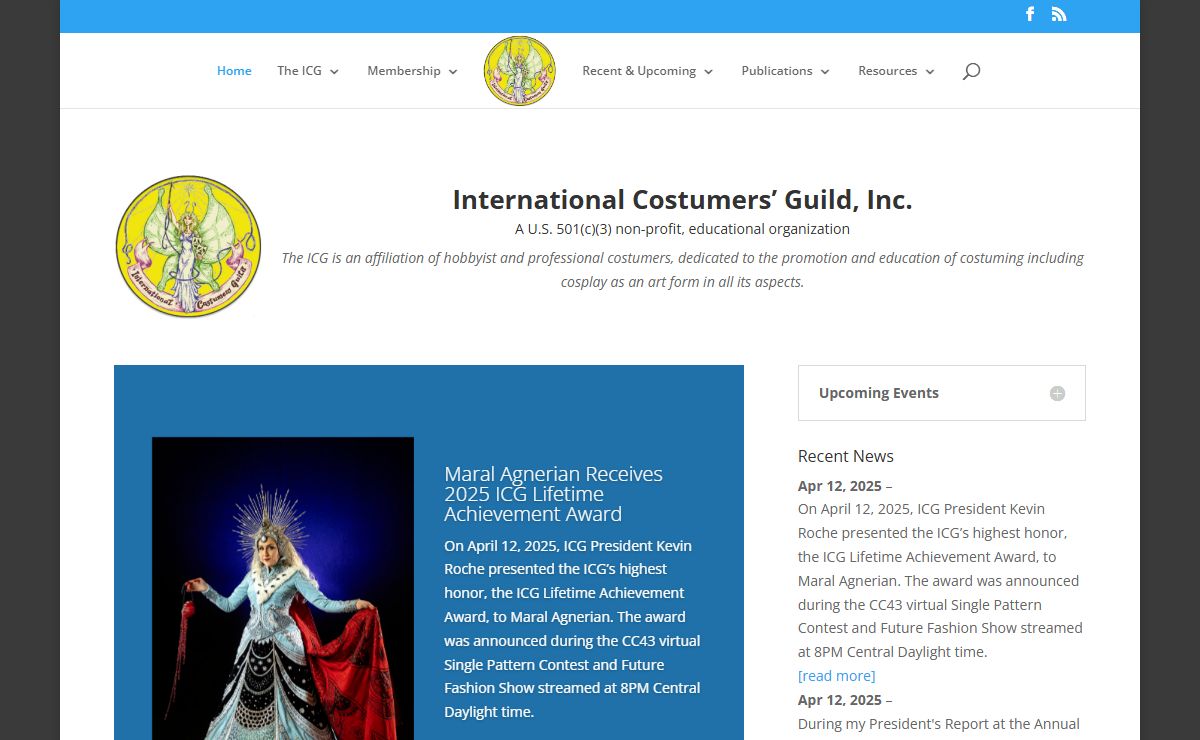Click the Maral Agnerian costume photo
The height and width of the screenshot is (740, 1200).
click(x=283, y=588)
